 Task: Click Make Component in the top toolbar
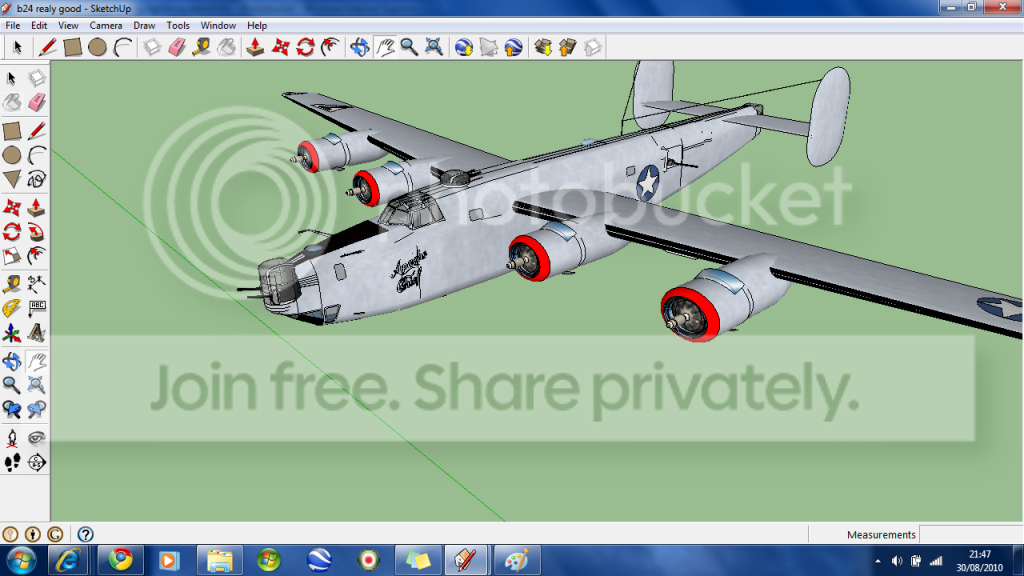[x=152, y=47]
